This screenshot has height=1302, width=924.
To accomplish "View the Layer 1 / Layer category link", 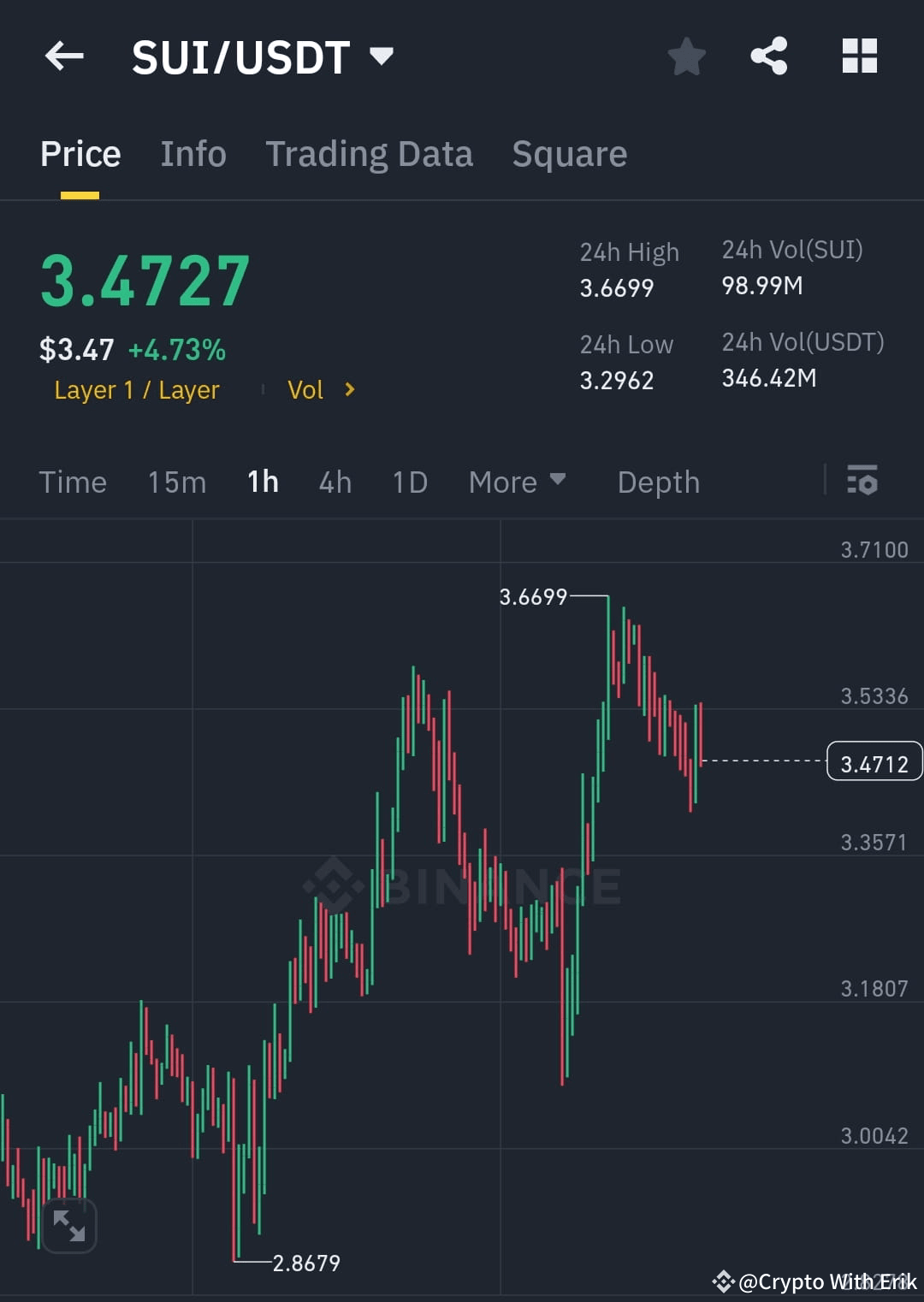I will click(136, 390).
